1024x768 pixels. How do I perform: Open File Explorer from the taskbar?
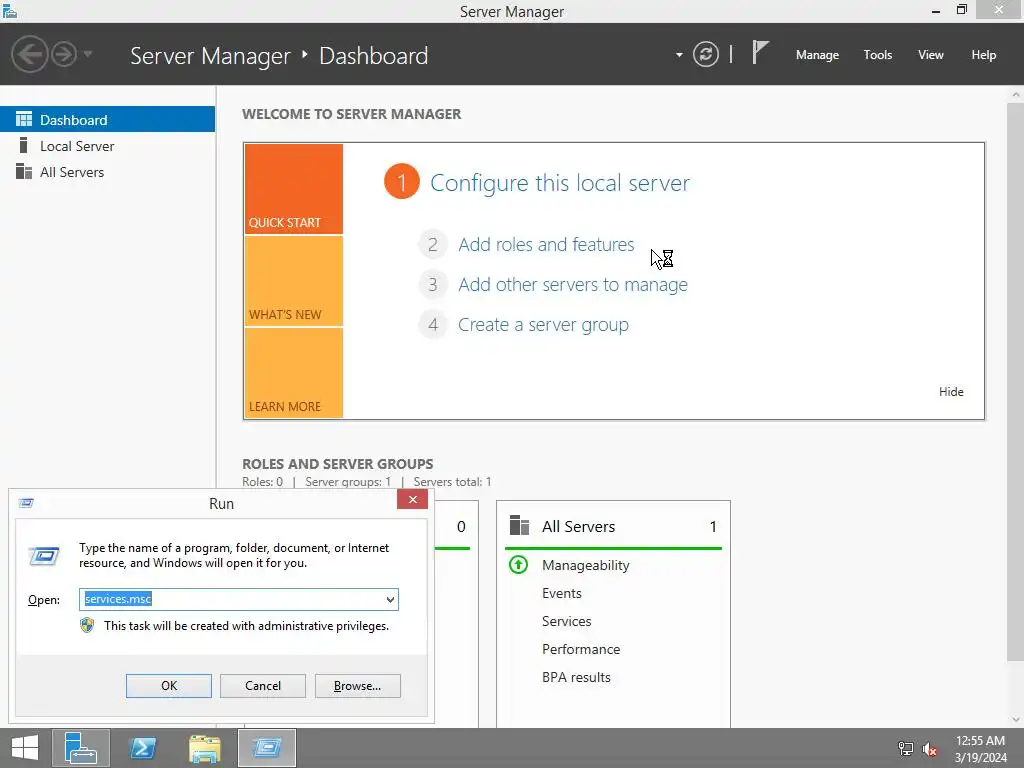pyautogui.click(x=204, y=748)
